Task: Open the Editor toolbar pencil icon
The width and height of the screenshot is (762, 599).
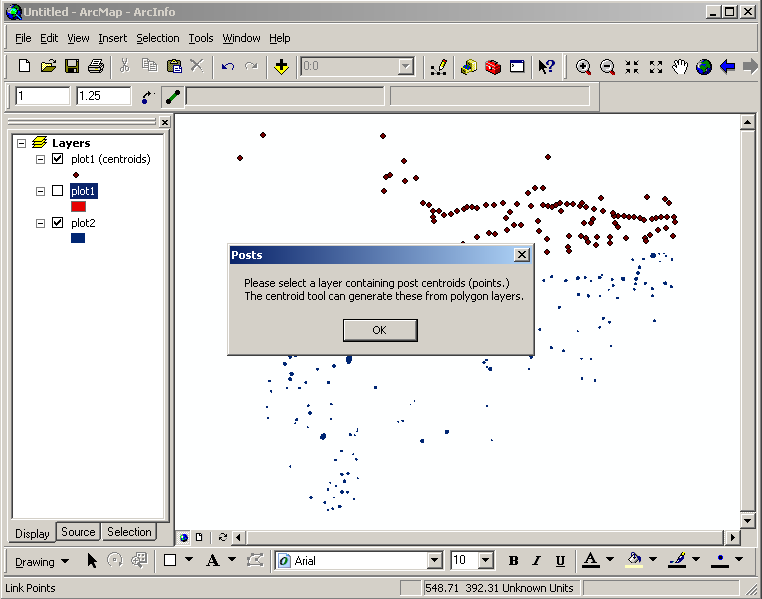Action: coord(438,66)
